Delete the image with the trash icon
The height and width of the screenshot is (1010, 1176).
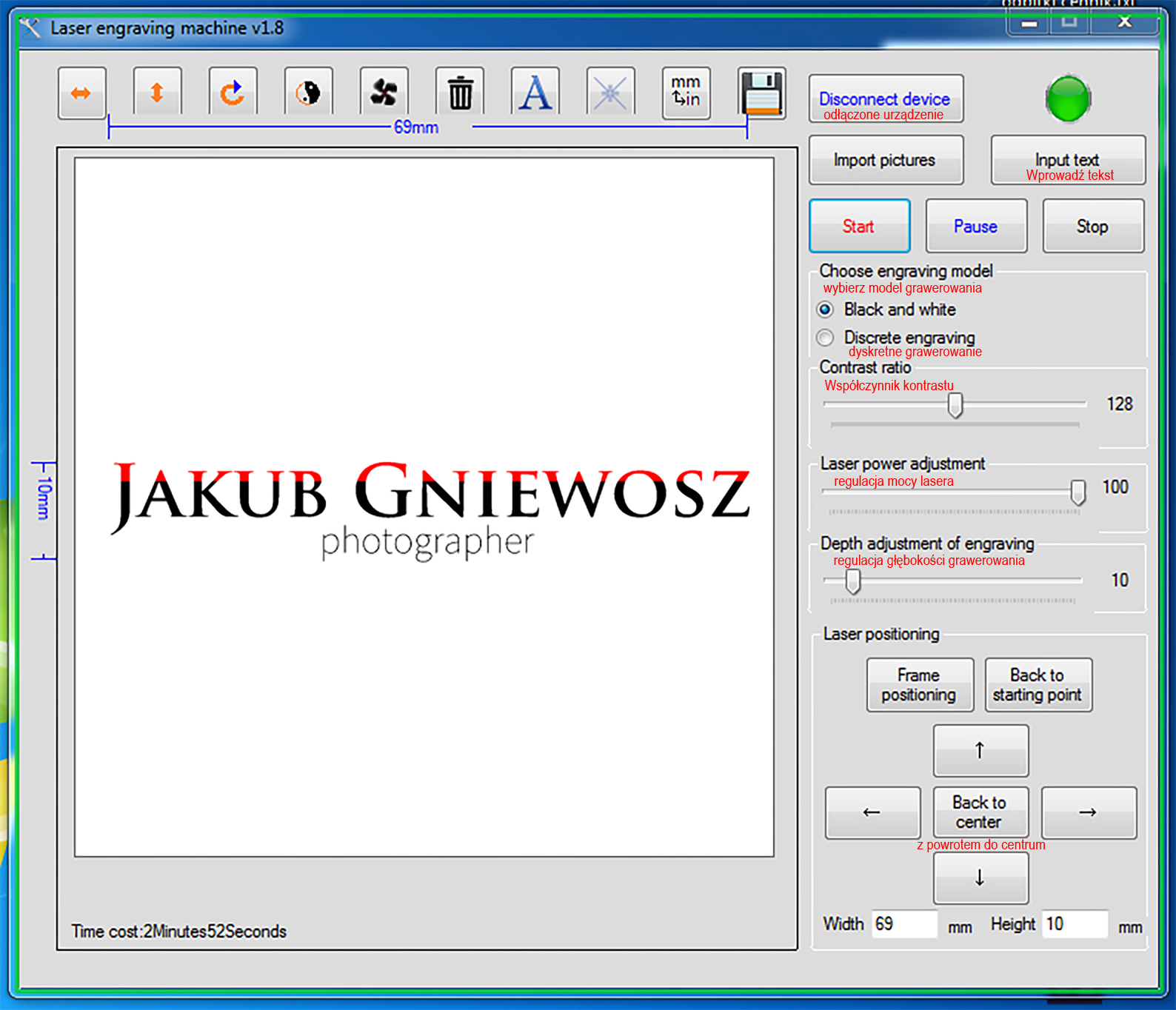point(460,93)
